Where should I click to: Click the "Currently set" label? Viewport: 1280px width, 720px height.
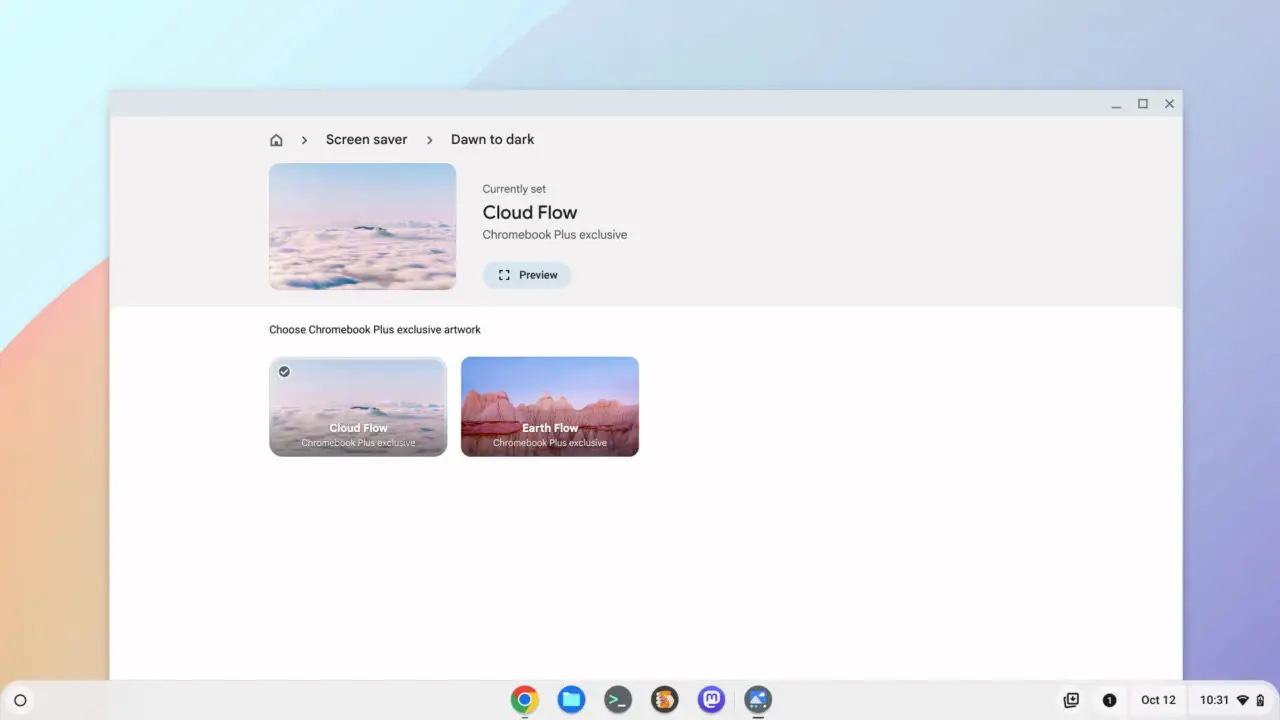click(x=514, y=189)
